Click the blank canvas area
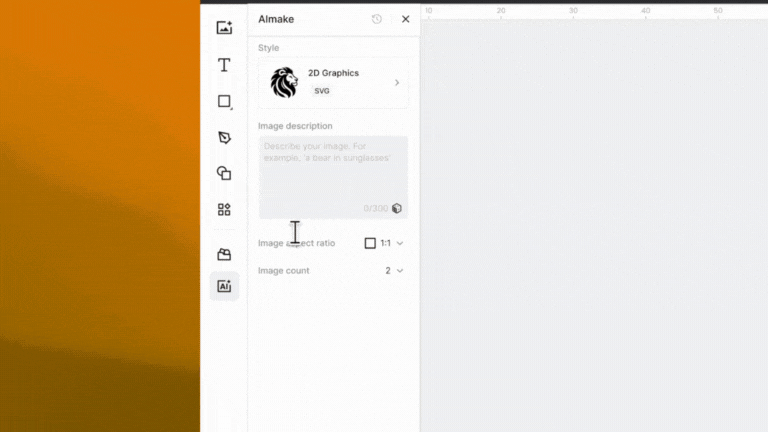Image resolution: width=768 pixels, height=432 pixels. [x=594, y=220]
